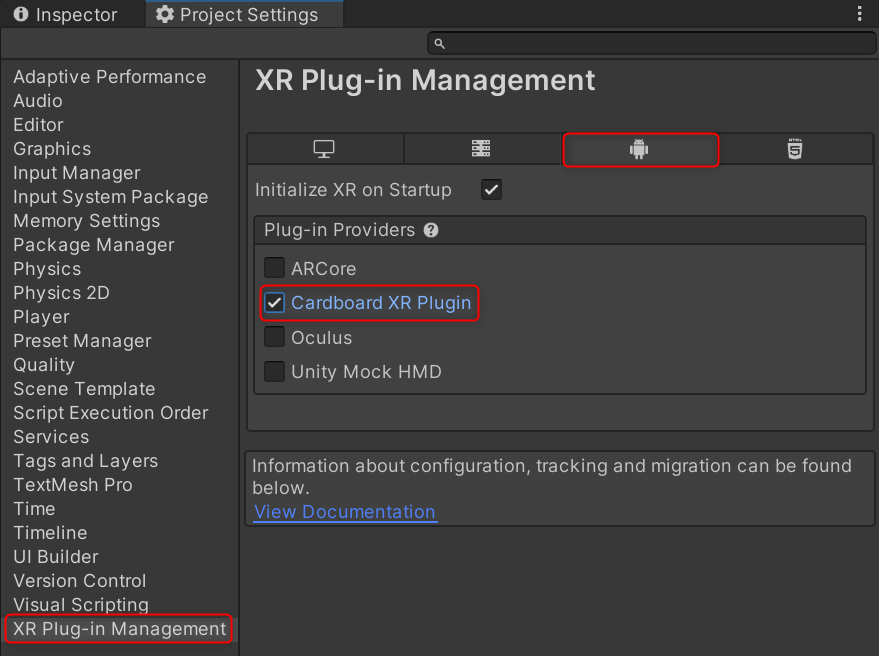The width and height of the screenshot is (879, 656).
Task: Open Version Control settings
Action: tap(80, 581)
